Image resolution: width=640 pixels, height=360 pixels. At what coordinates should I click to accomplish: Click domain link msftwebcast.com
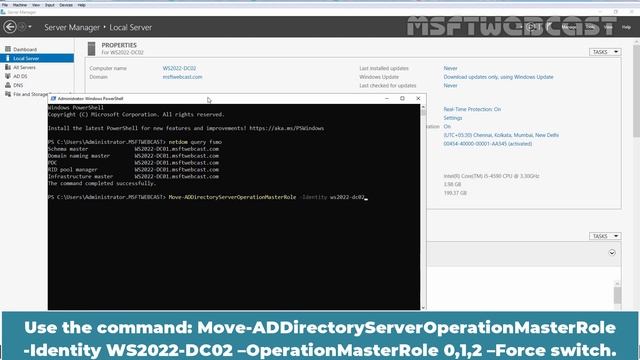(x=182, y=77)
